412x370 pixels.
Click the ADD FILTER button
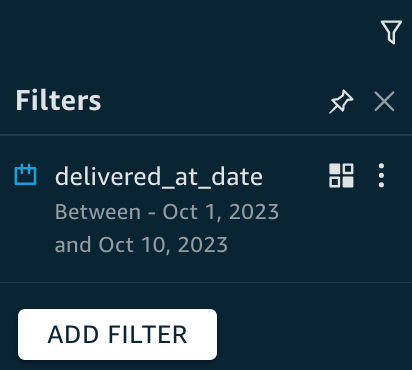coord(117,334)
